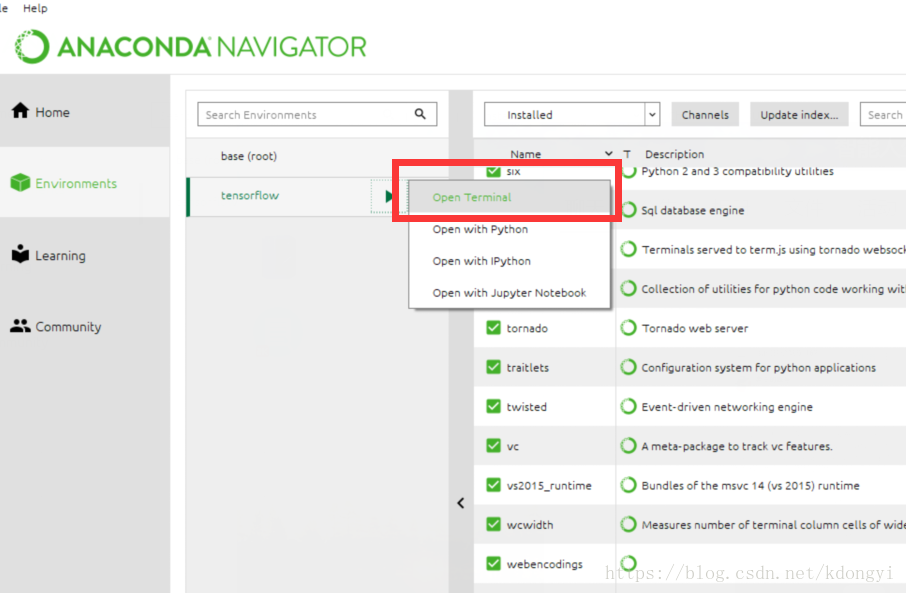Click the twisted package name
The width and height of the screenshot is (906, 593).
(526, 407)
